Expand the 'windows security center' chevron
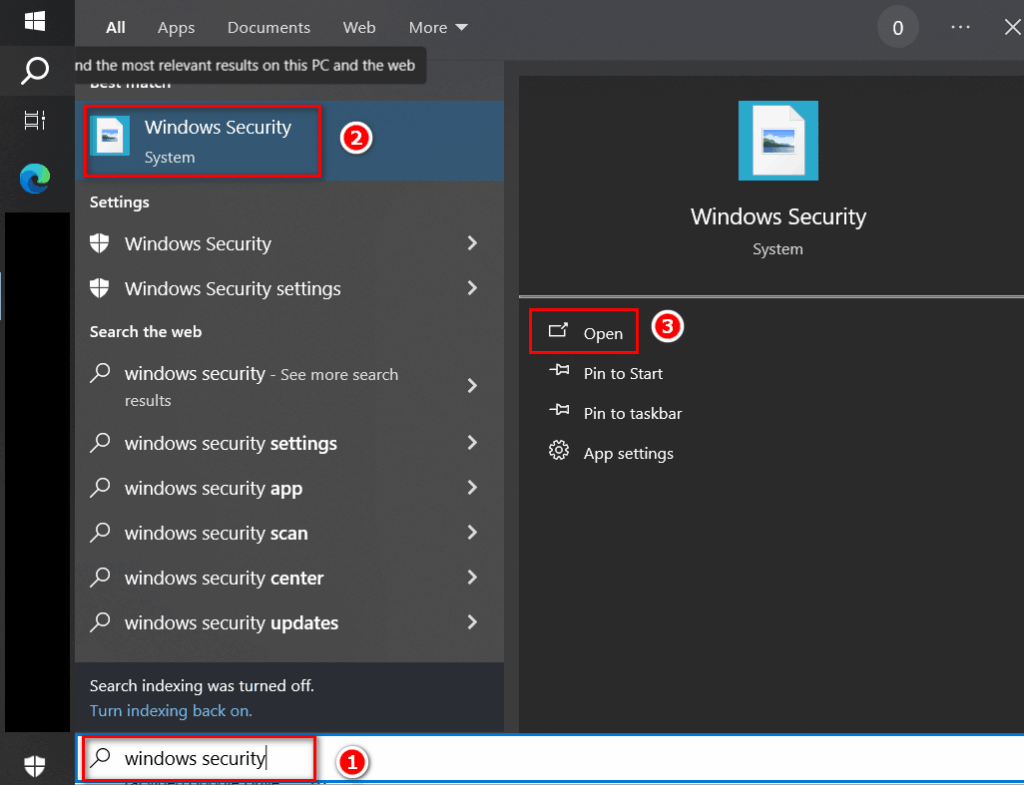 [x=472, y=577]
